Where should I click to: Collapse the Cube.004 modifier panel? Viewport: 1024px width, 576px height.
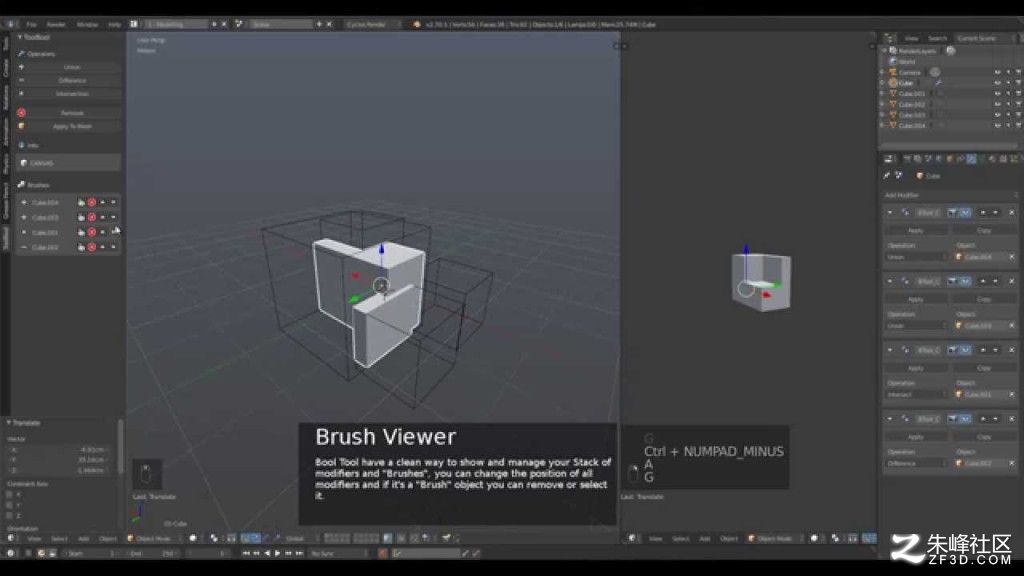pyautogui.click(x=889, y=212)
